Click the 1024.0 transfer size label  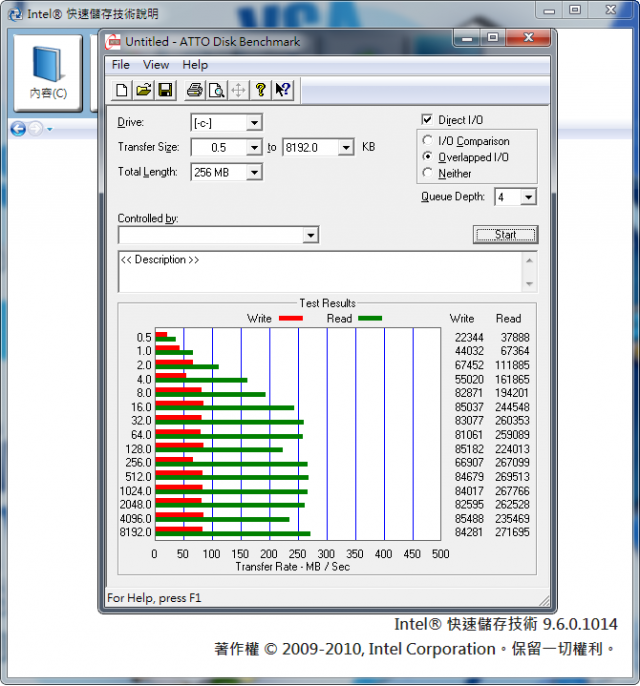click(x=135, y=491)
